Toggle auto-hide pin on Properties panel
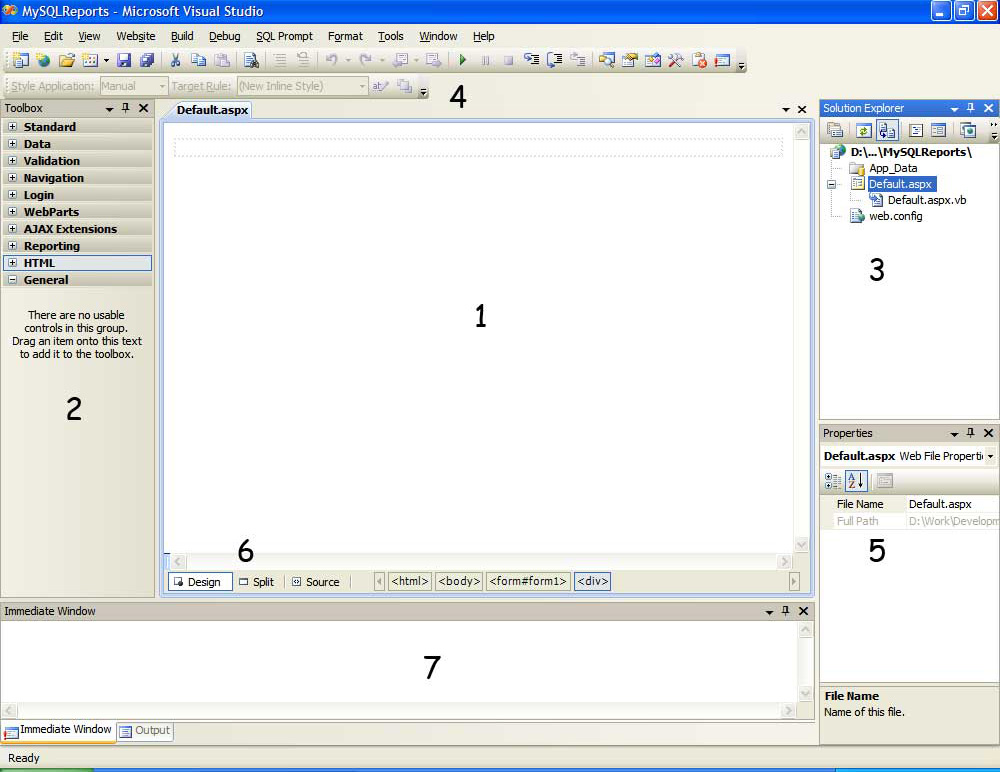This screenshot has width=1000, height=772. tap(971, 433)
